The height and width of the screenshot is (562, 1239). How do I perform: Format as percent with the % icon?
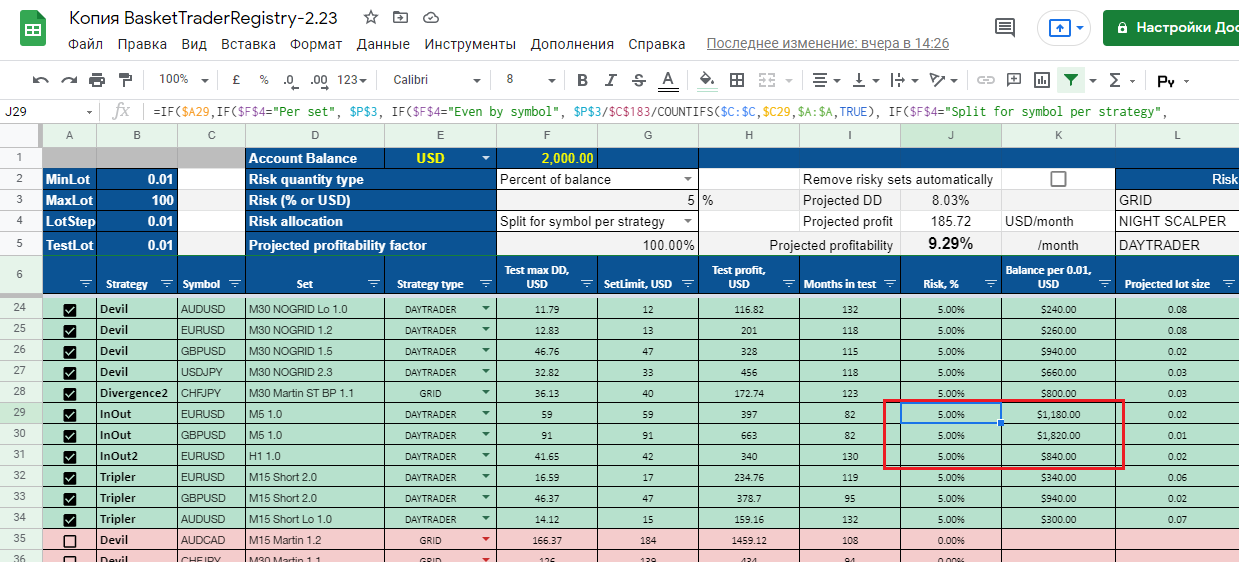[264, 80]
